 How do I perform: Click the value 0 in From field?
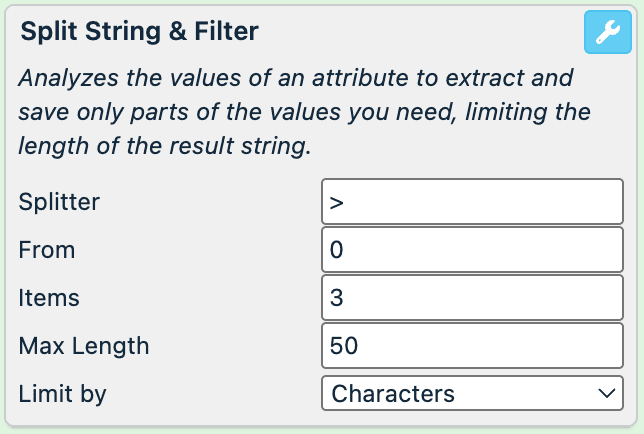(x=337, y=250)
